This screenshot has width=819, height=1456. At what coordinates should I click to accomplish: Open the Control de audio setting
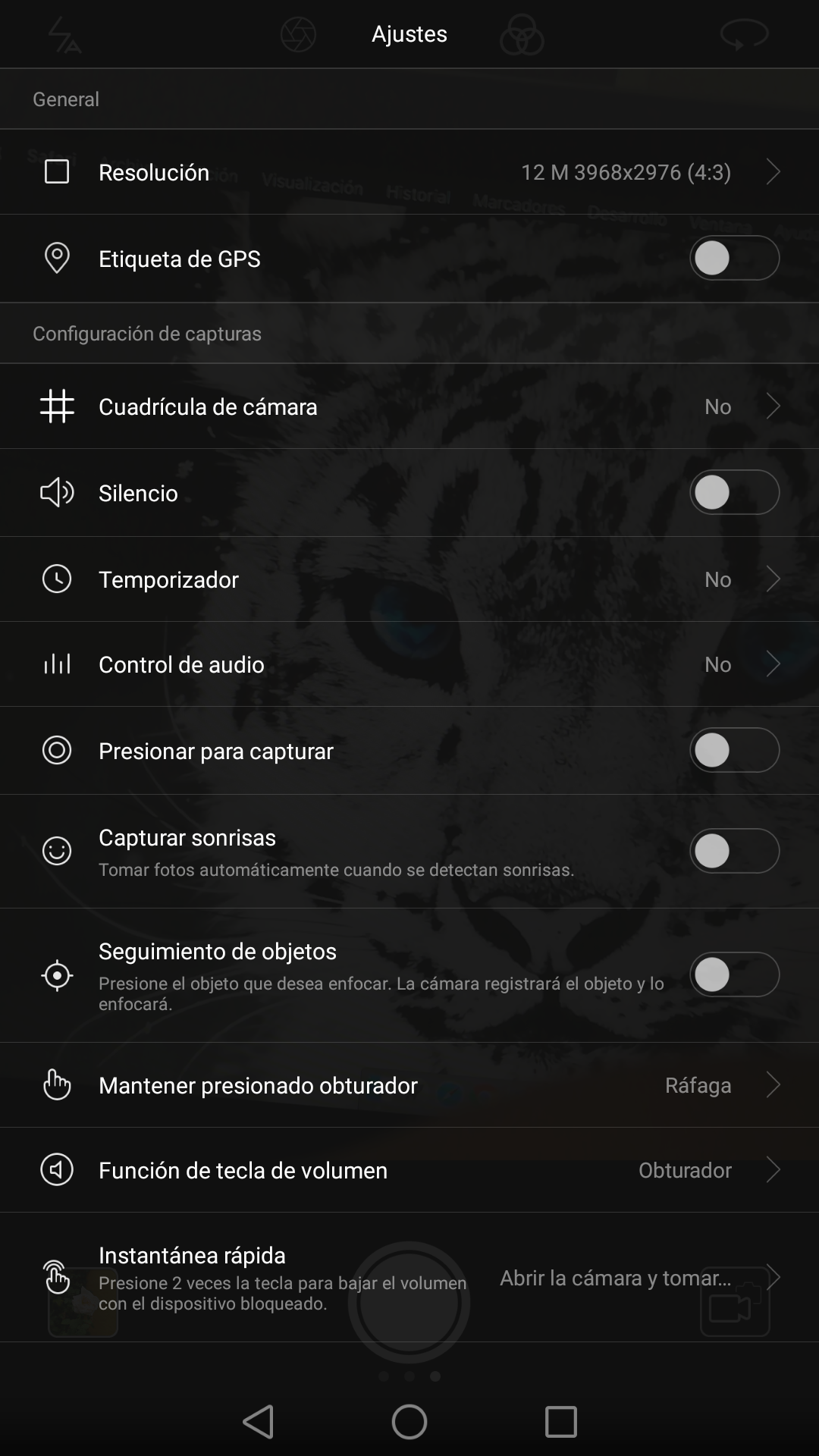(409, 664)
